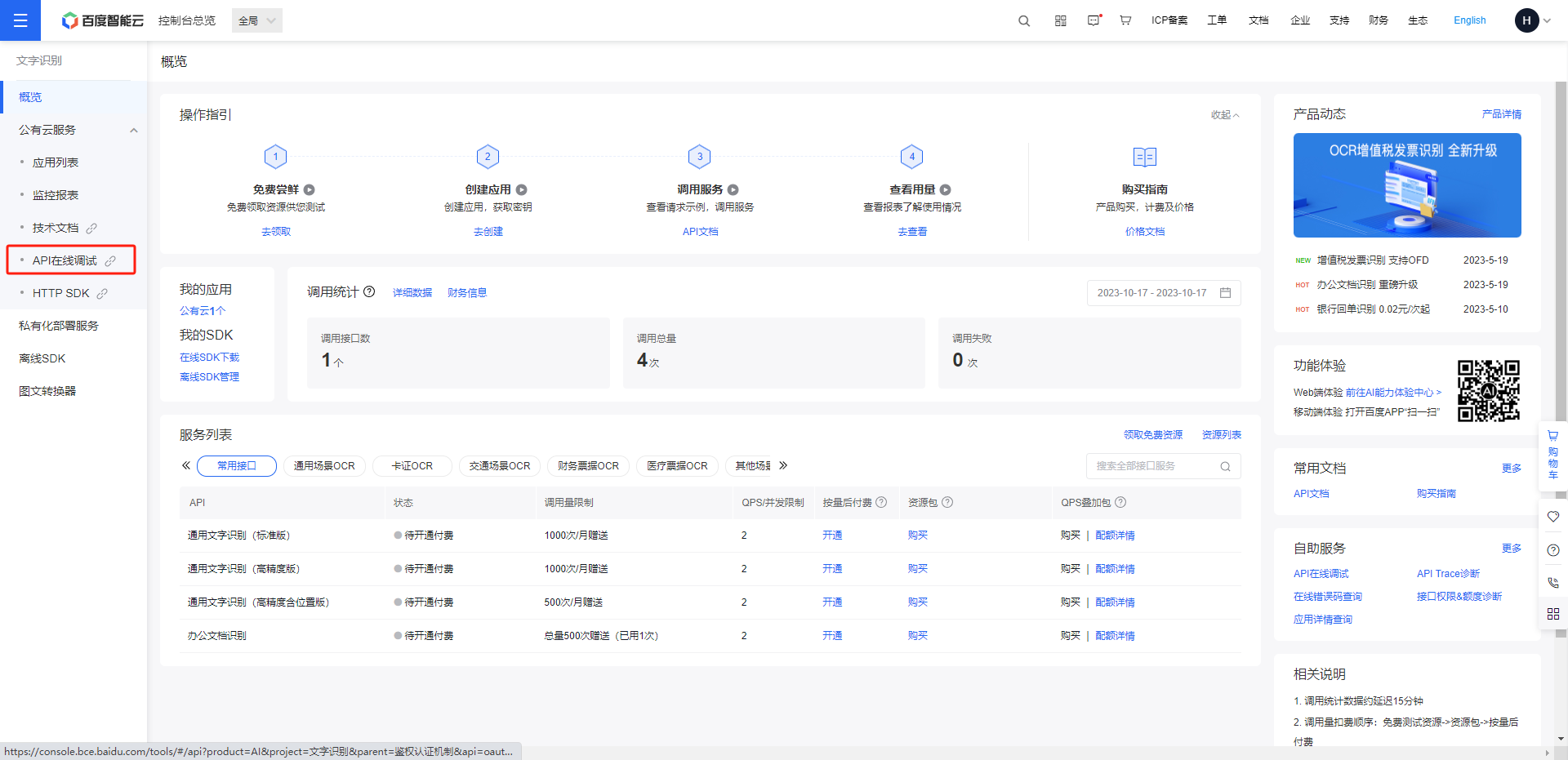Open the 全局 region dropdown
Screen dimensions: 1568x760
point(257,20)
